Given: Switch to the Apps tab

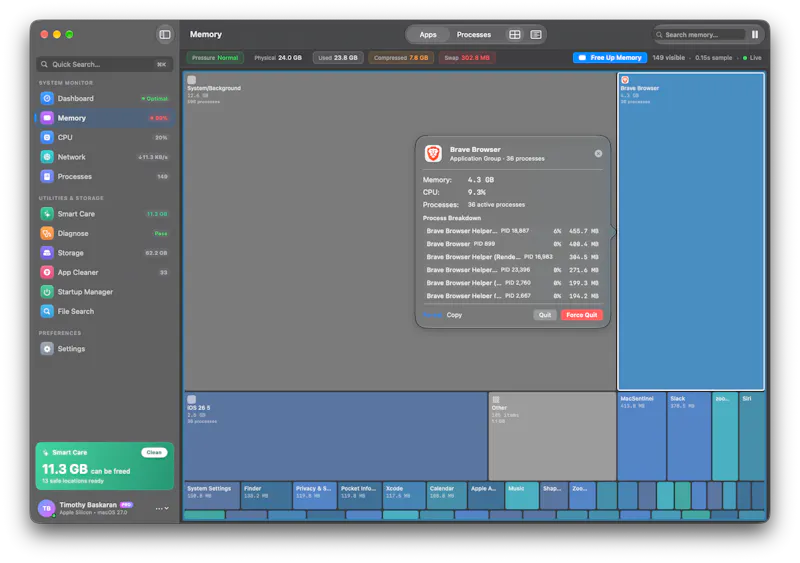Looking at the screenshot, I should (428, 35).
